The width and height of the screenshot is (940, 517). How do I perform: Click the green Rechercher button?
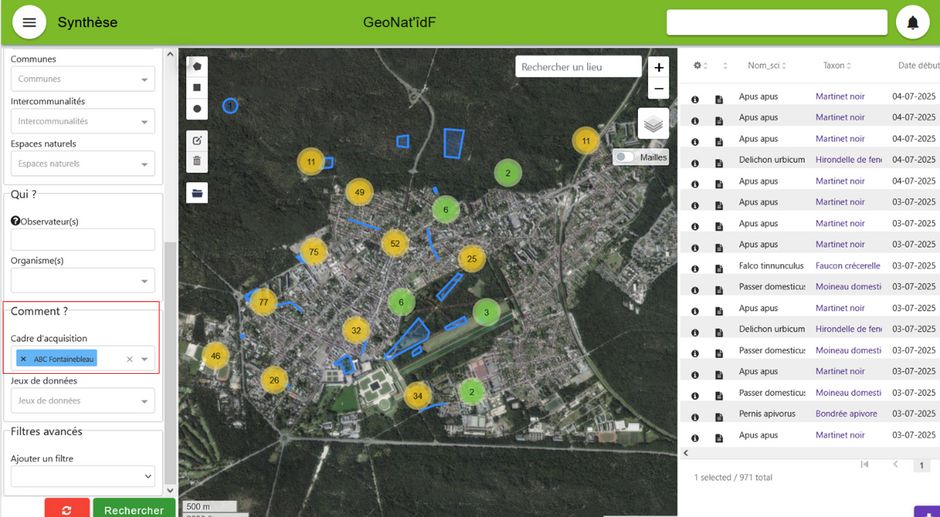[134, 509]
